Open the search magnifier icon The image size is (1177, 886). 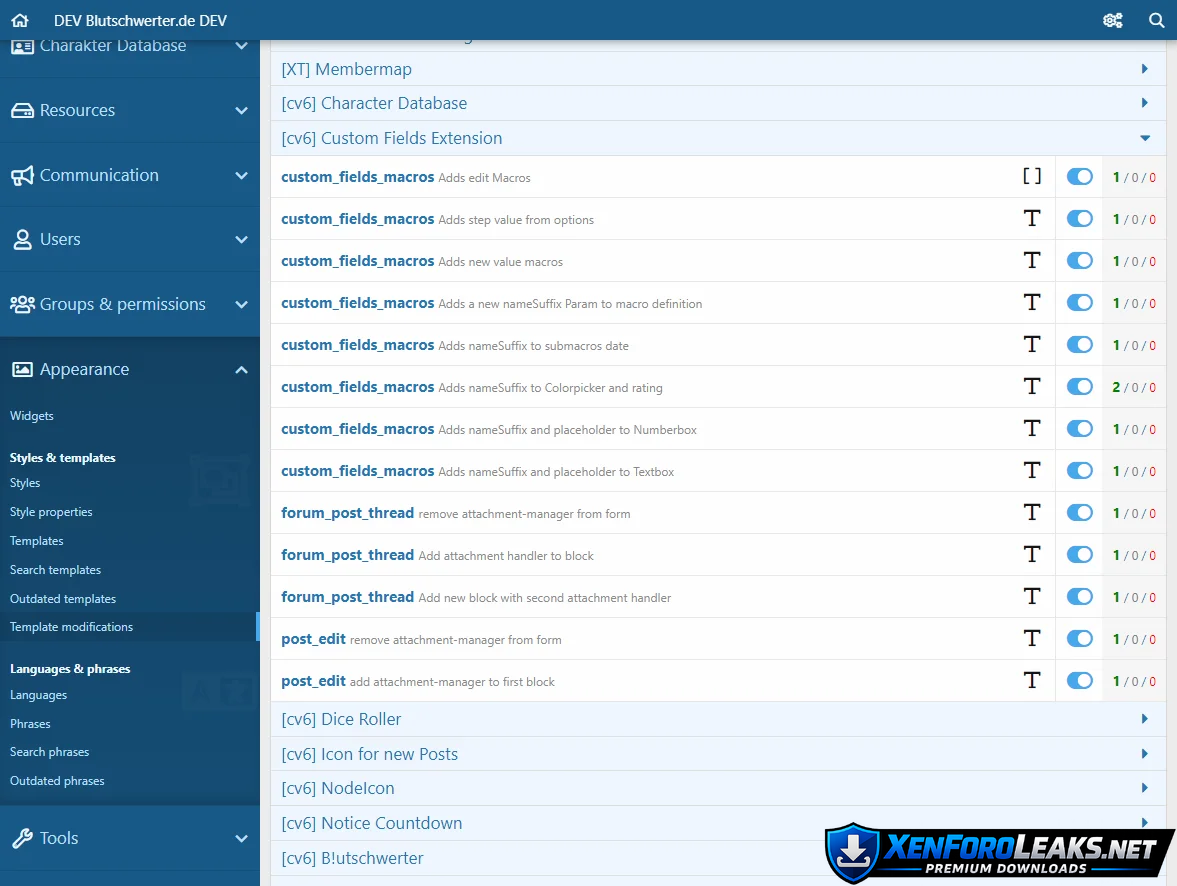[x=1156, y=20]
